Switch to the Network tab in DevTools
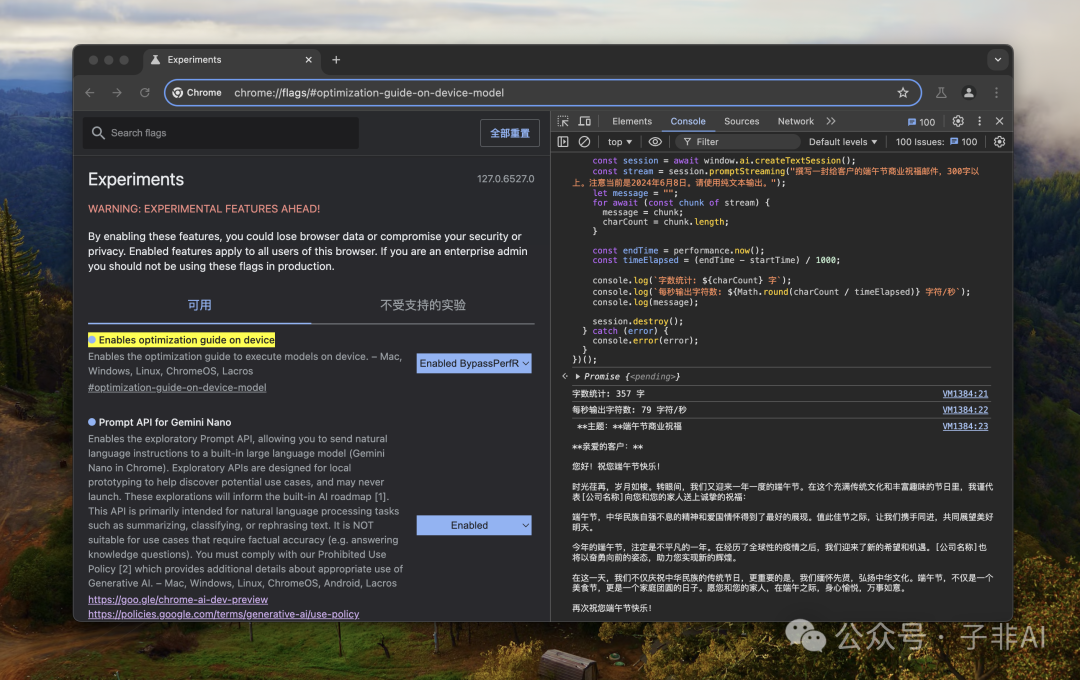The image size is (1080, 680). [795, 121]
